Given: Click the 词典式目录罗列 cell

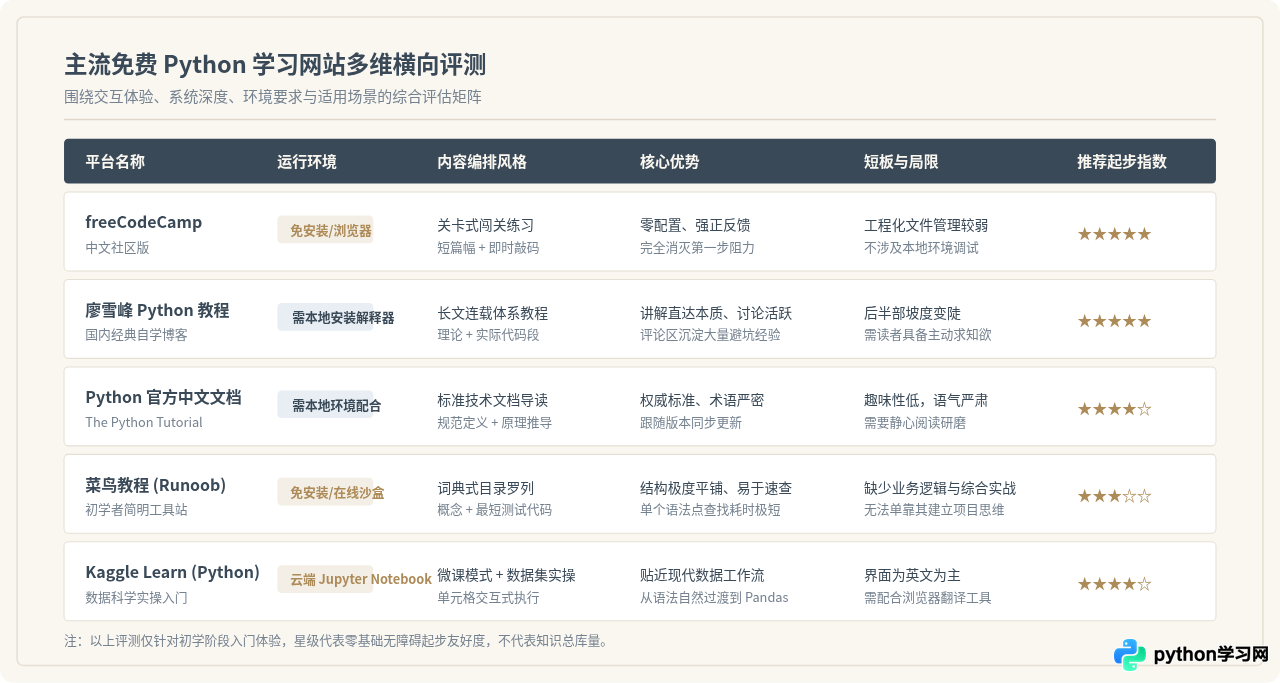Looking at the screenshot, I should pyautogui.click(x=485, y=488).
